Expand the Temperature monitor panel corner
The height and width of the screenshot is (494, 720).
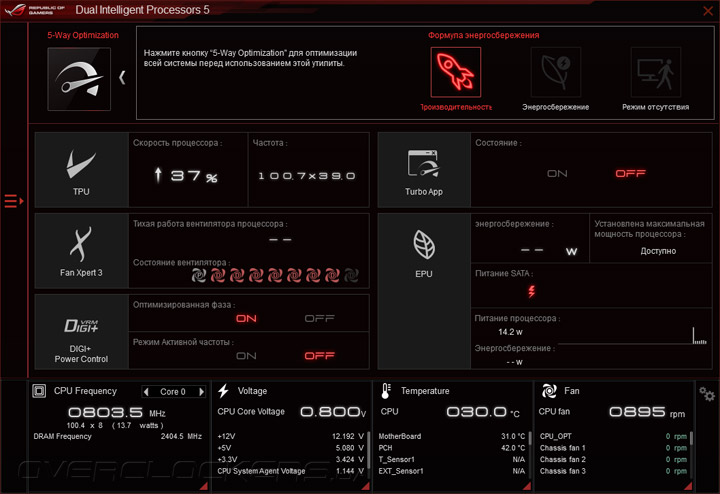[527, 486]
